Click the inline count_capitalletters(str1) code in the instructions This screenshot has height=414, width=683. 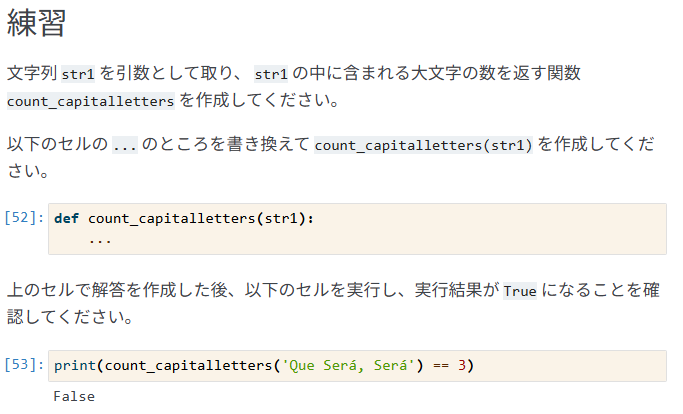(424, 145)
